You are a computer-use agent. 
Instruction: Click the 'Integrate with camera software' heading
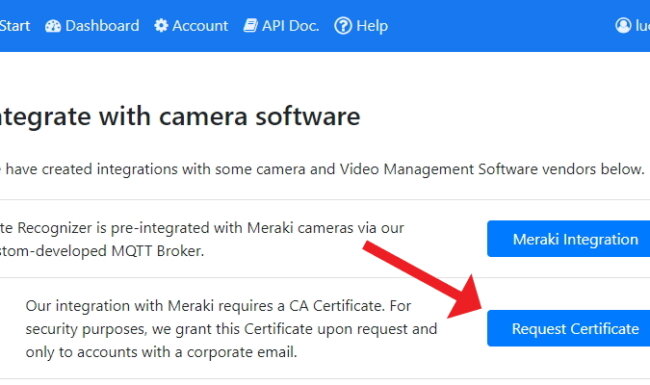point(180,116)
